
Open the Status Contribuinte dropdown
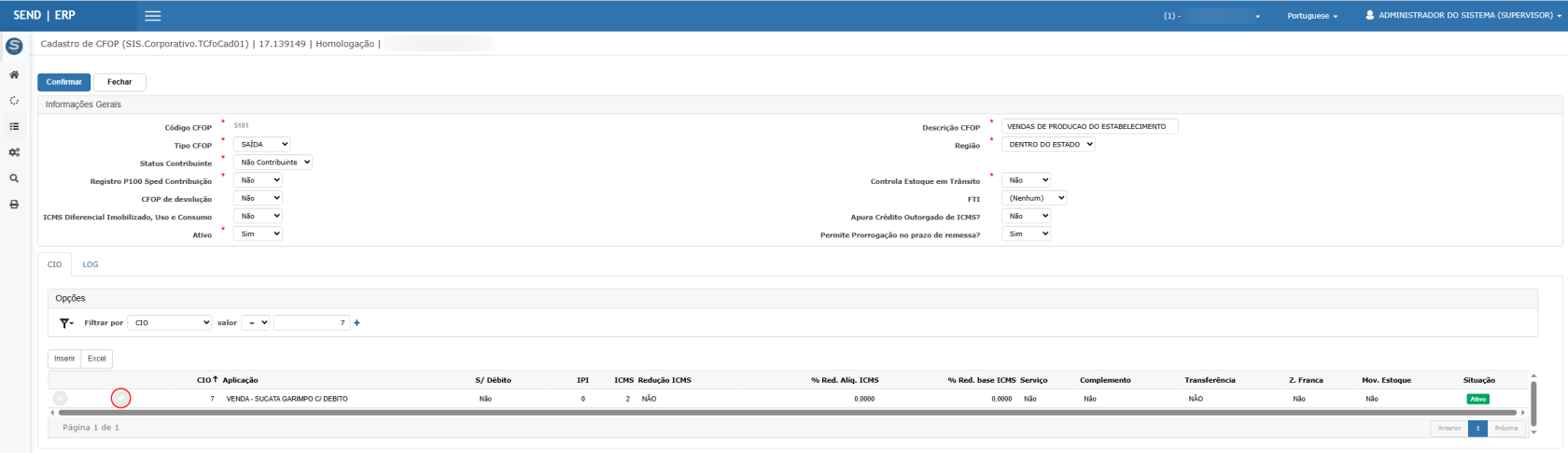point(273,163)
